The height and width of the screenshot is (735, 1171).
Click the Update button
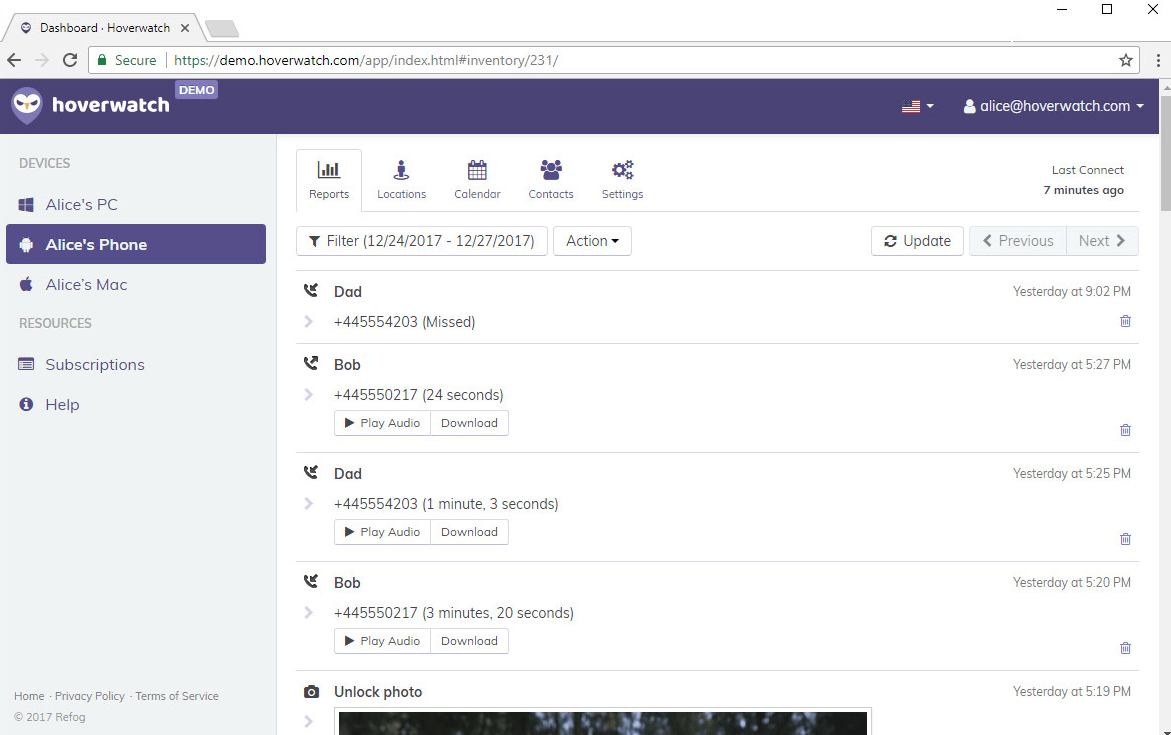coord(917,241)
